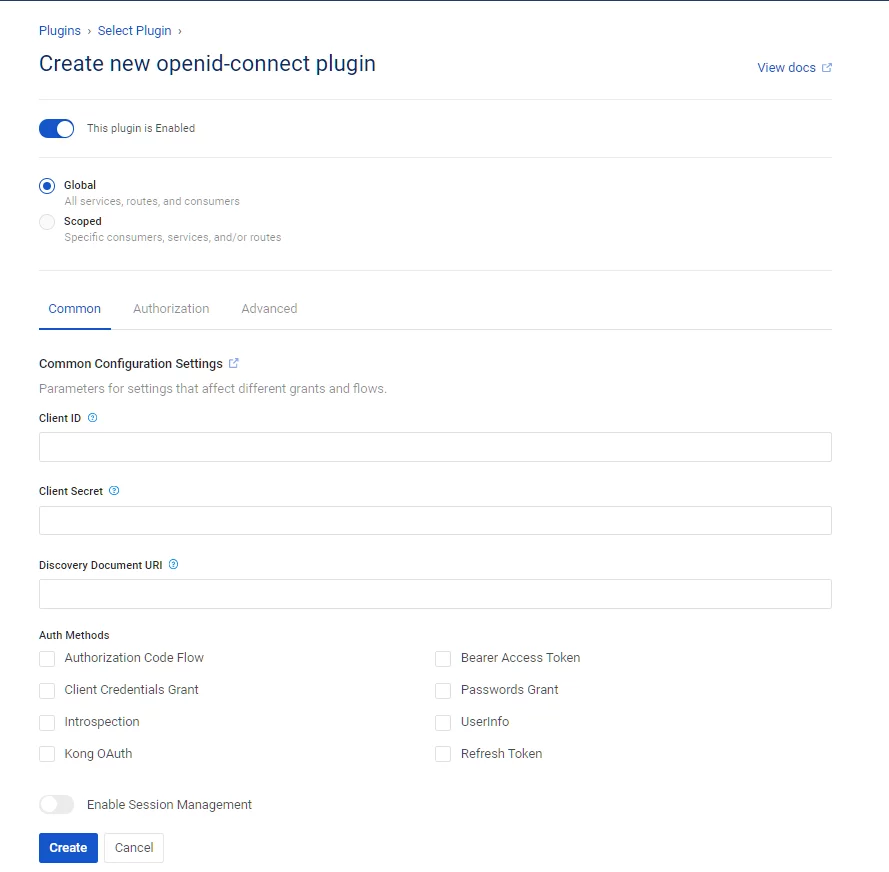The height and width of the screenshot is (872, 889).
Task: Tick the Kong OAuth checkbox
Action: click(x=47, y=754)
